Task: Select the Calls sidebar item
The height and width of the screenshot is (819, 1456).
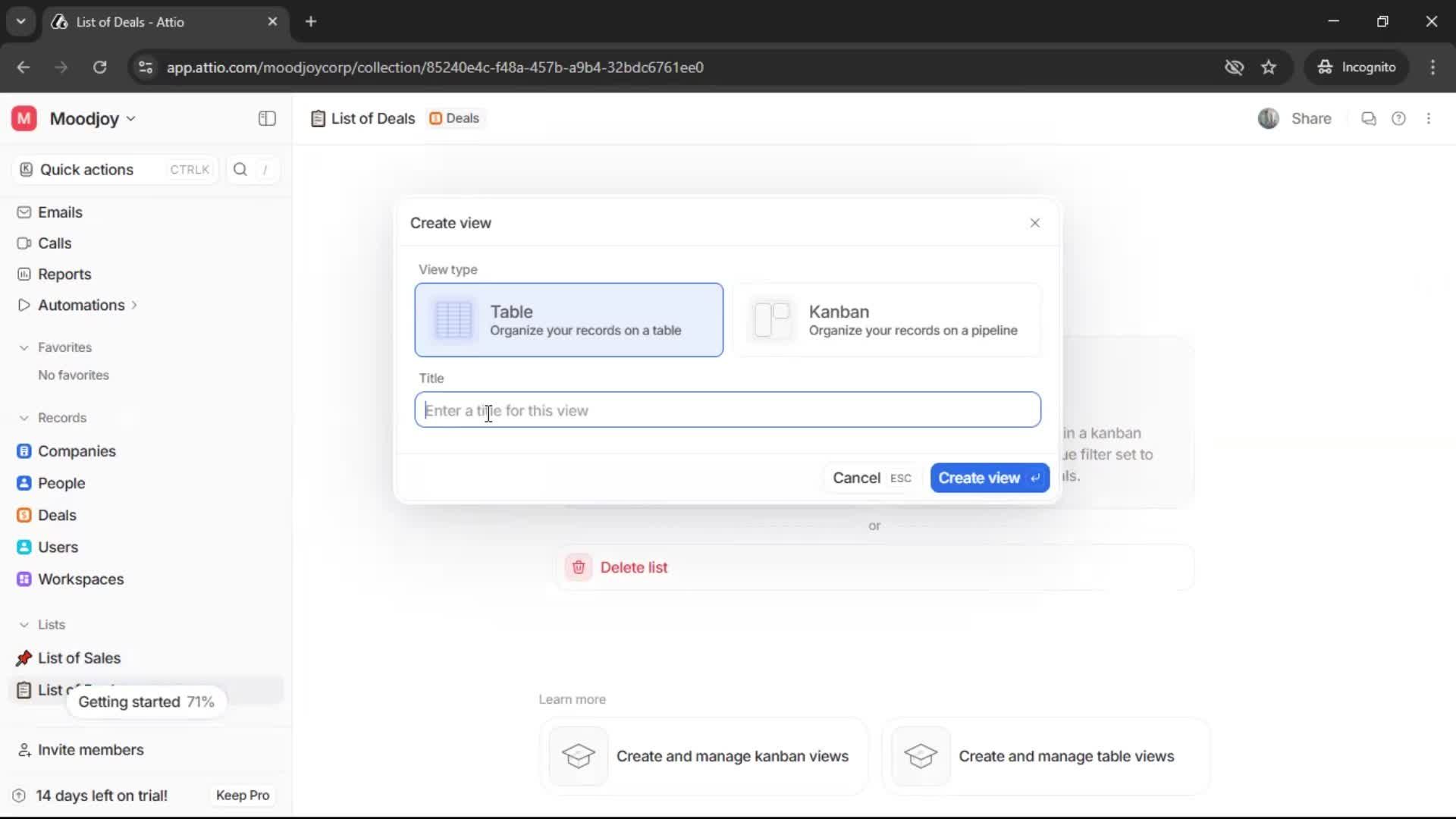Action: [x=55, y=243]
